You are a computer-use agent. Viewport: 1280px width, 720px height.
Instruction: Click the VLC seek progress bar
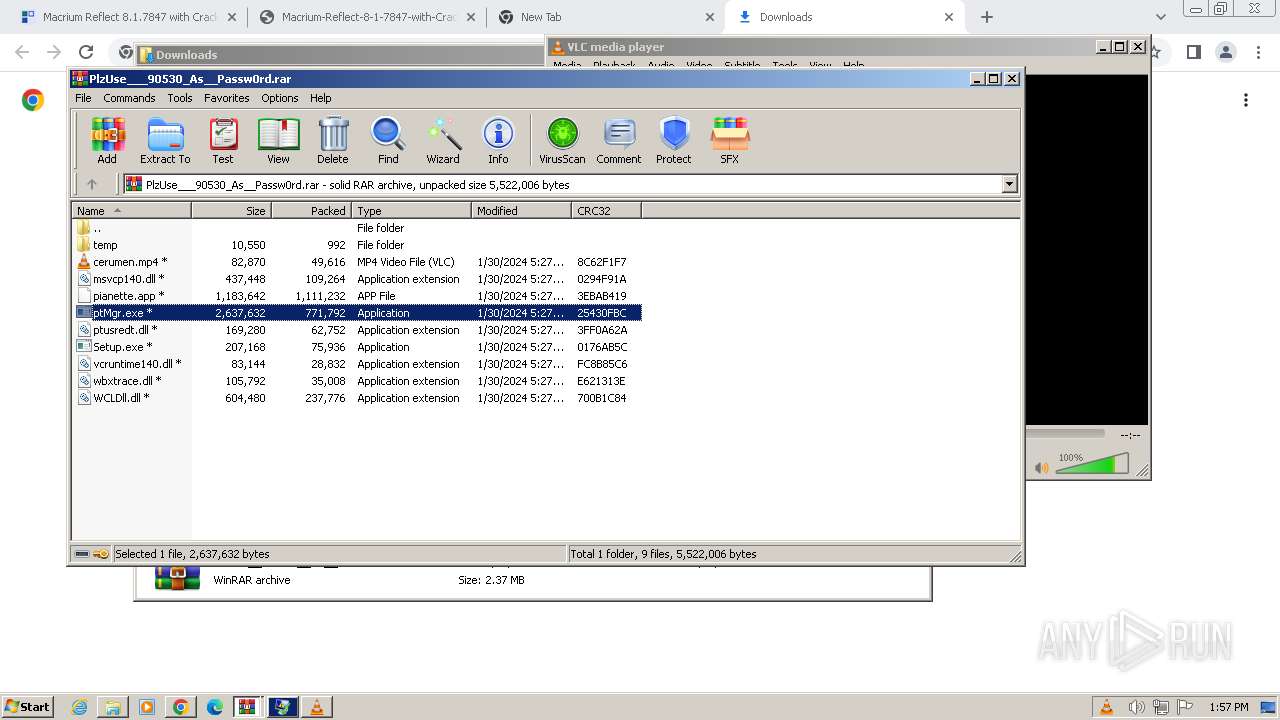coord(1066,434)
